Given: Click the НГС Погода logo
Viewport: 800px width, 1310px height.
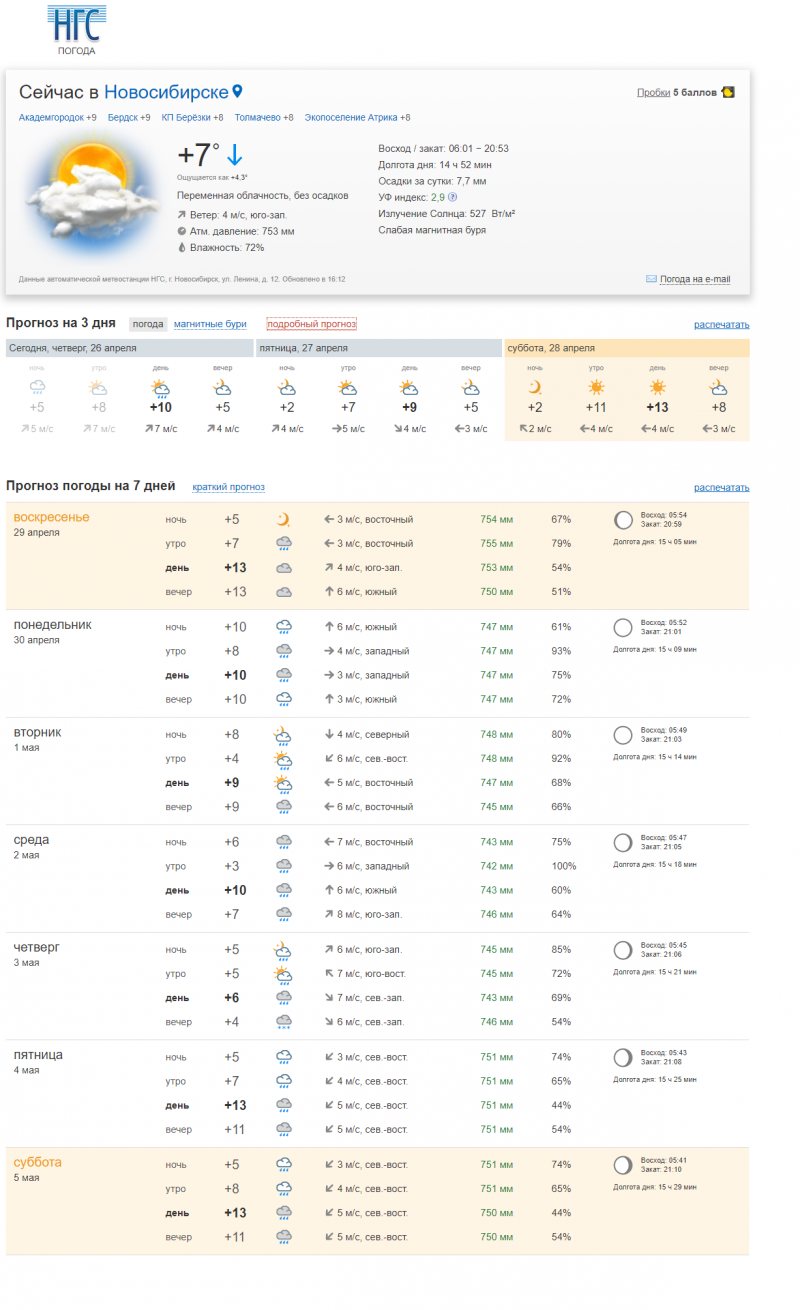Looking at the screenshot, I should 76,30.
